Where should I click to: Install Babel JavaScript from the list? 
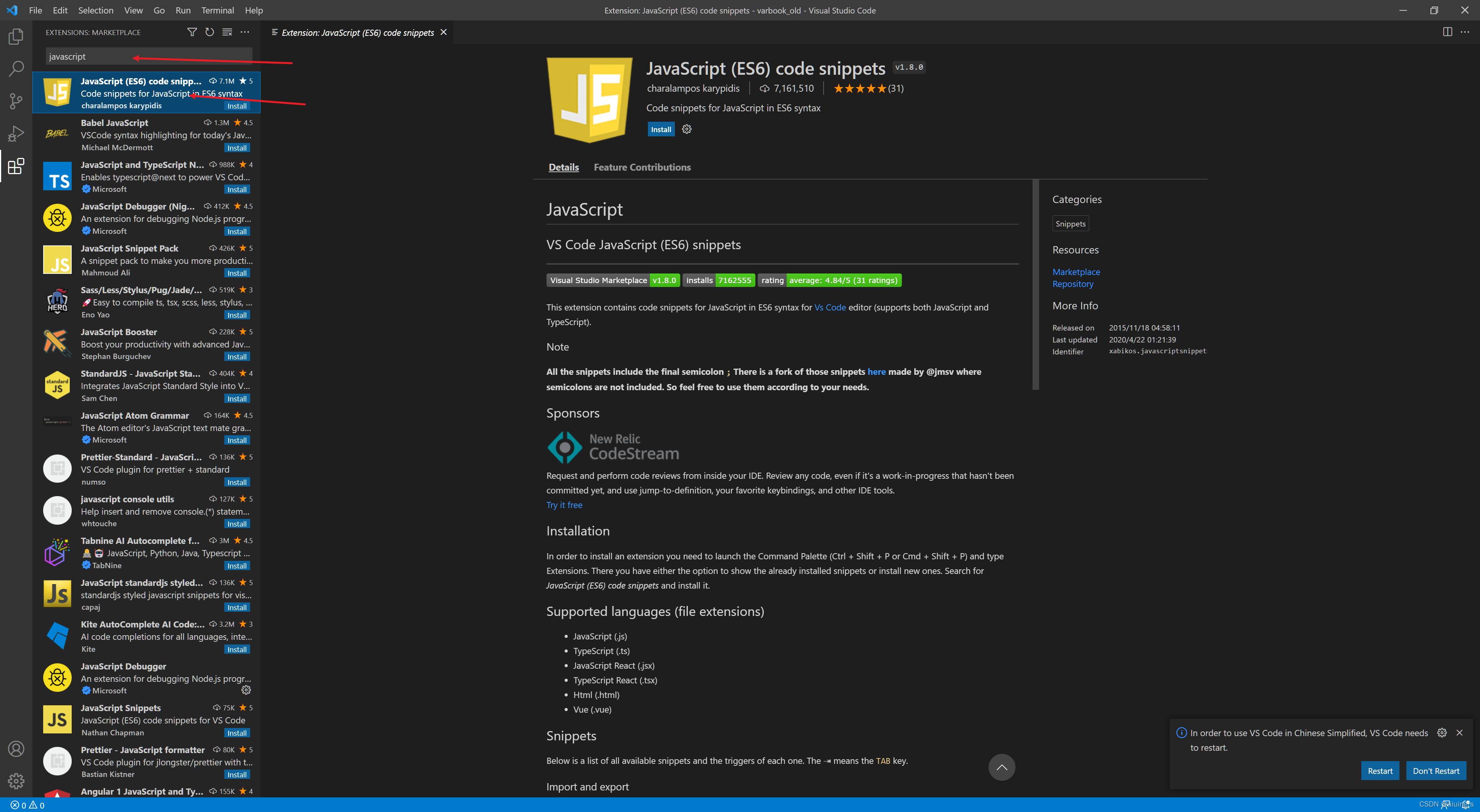coord(237,148)
